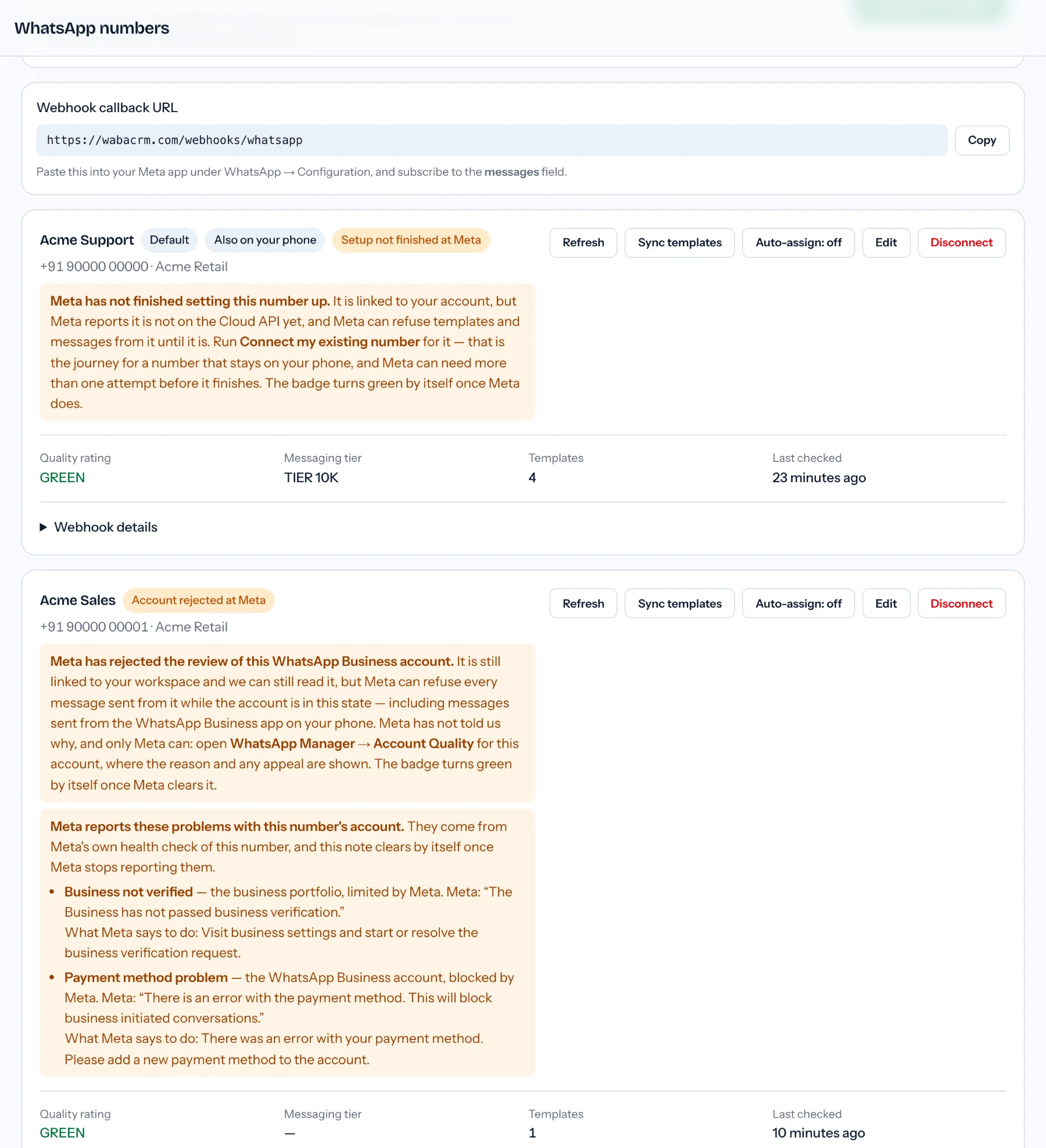
Task: Click templates count '1' for Acme Sales
Action: (x=532, y=1133)
